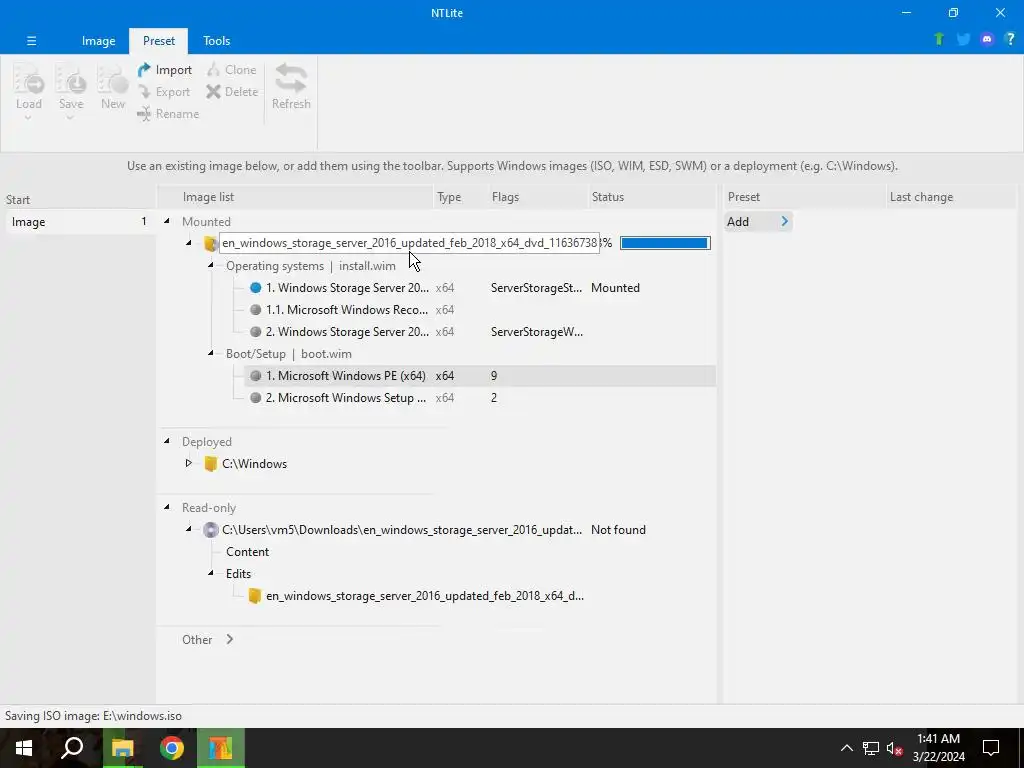
Task: Click the gray dot of Windows PE (x64)
Action: 255,376
